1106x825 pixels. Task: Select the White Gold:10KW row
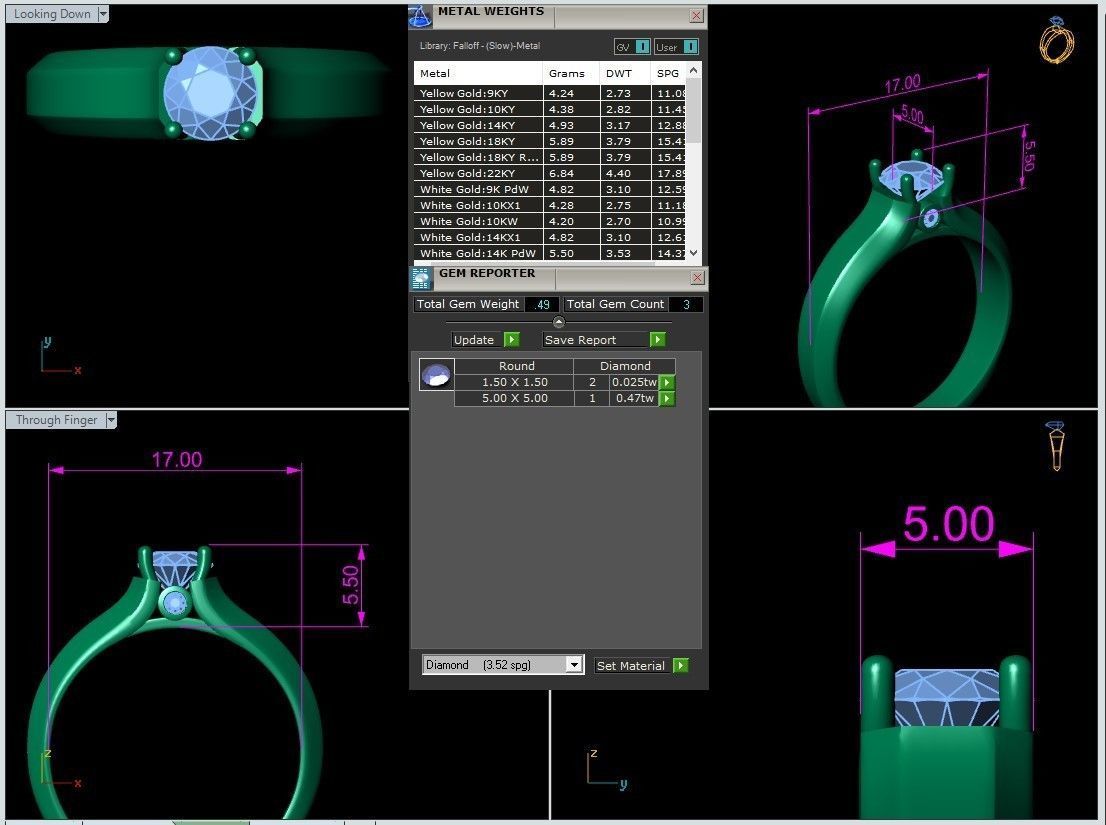click(549, 221)
